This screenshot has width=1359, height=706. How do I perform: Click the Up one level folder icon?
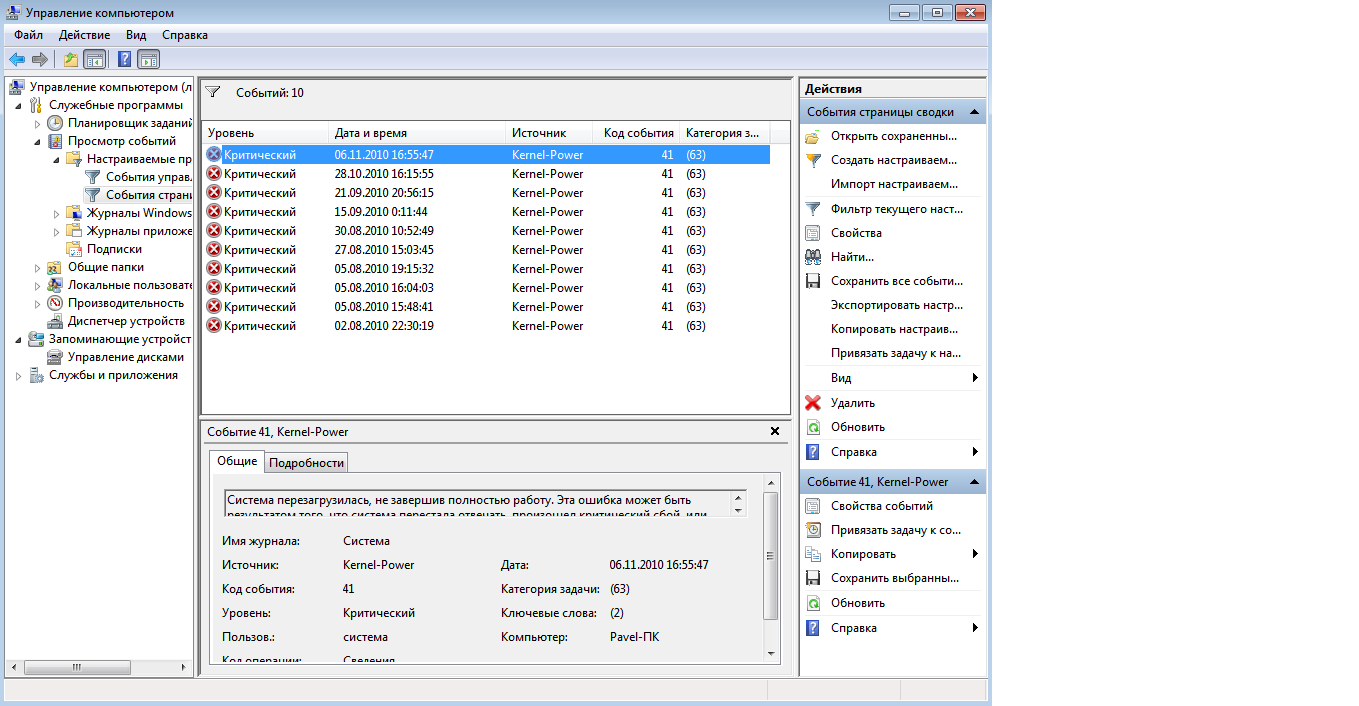(x=71, y=59)
